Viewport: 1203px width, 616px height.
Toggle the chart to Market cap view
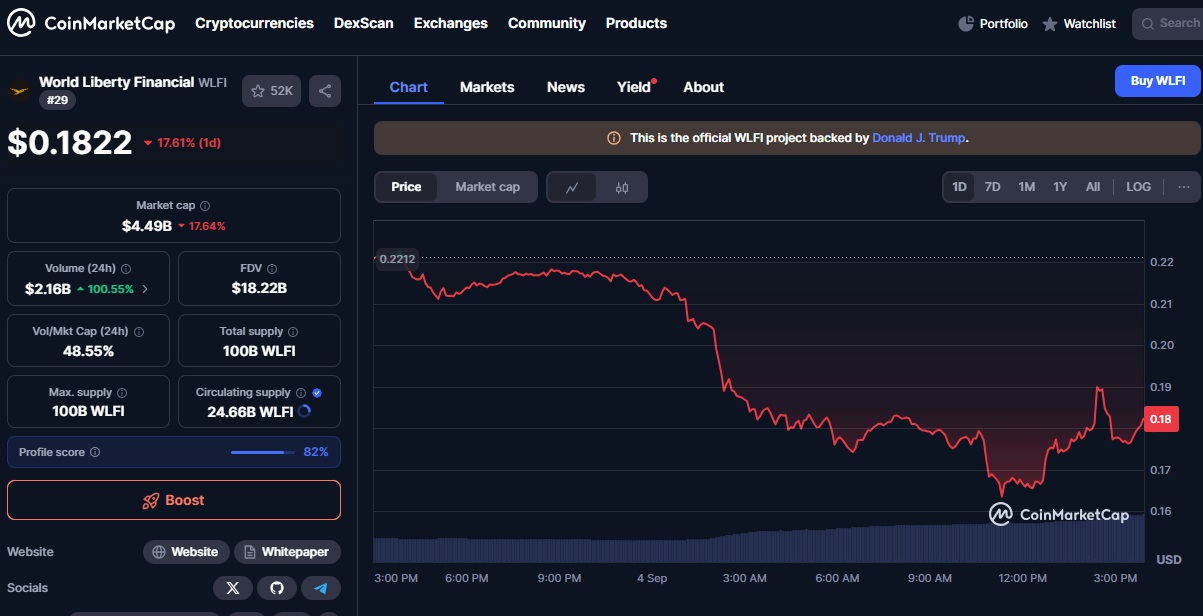click(x=488, y=187)
